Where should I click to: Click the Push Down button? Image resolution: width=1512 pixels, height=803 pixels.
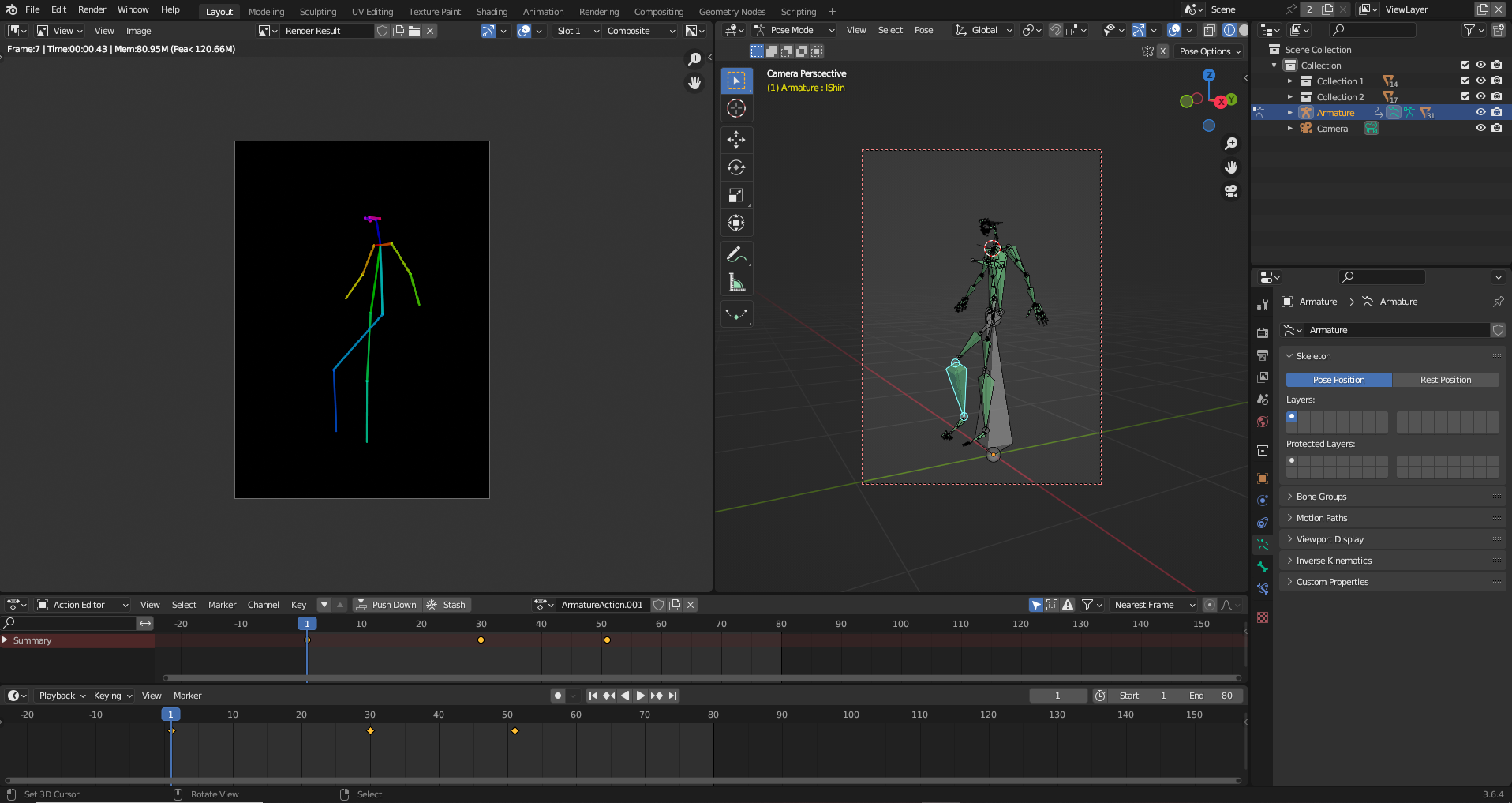coord(386,605)
